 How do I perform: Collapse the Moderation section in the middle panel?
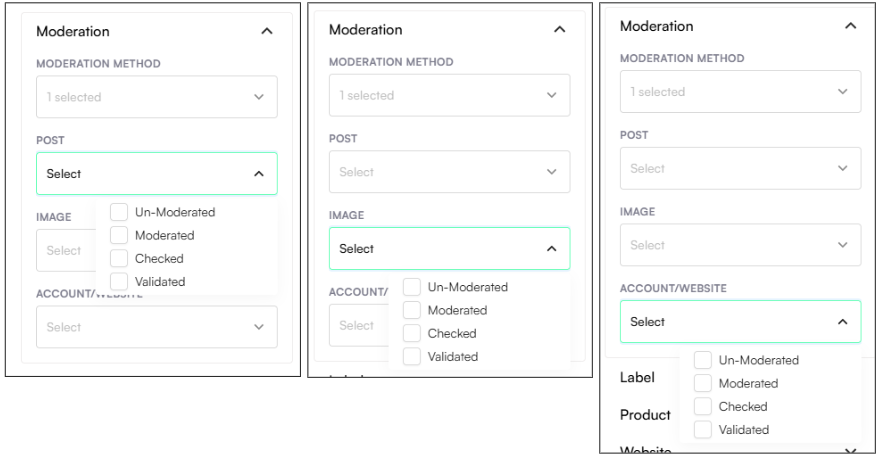pos(559,30)
